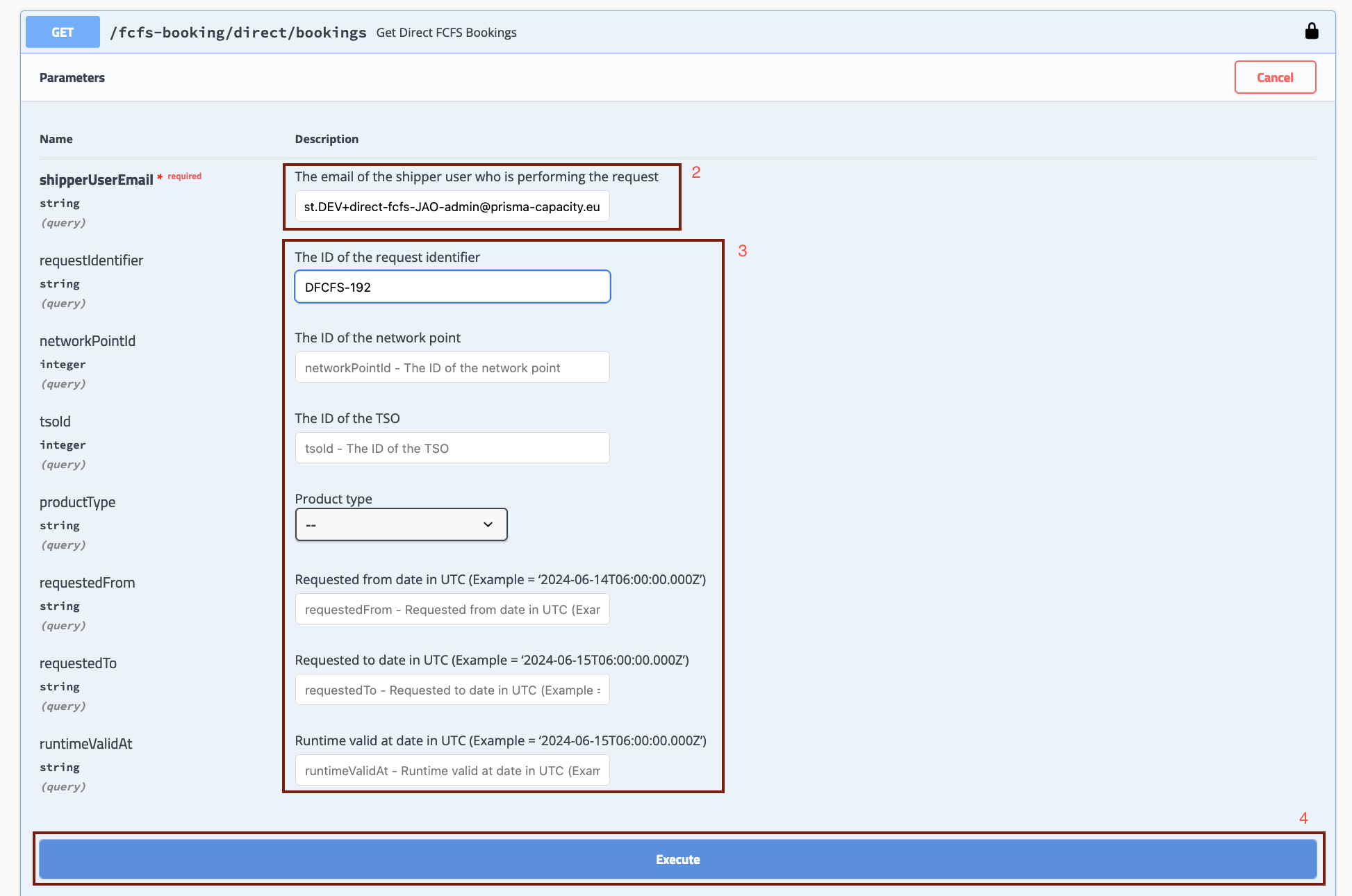Click the tsoId input field

pos(452,448)
